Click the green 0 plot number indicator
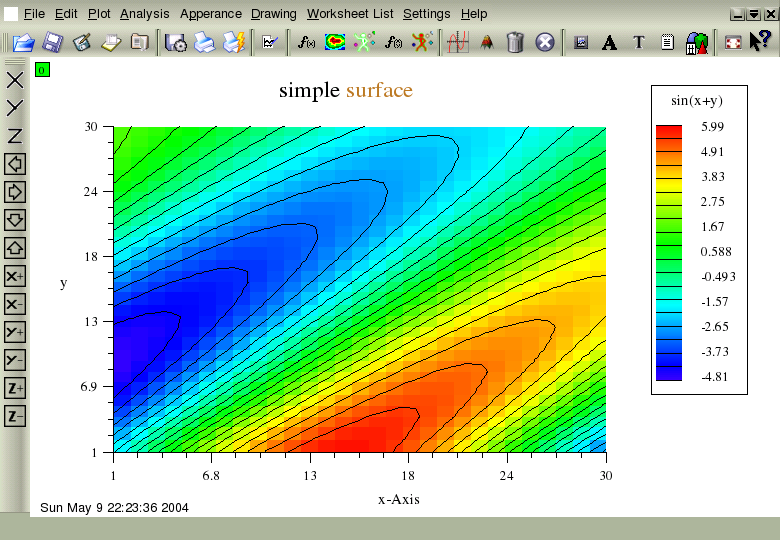Image resolution: width=780 pixels, height=540 pixels. click(41, 70)
